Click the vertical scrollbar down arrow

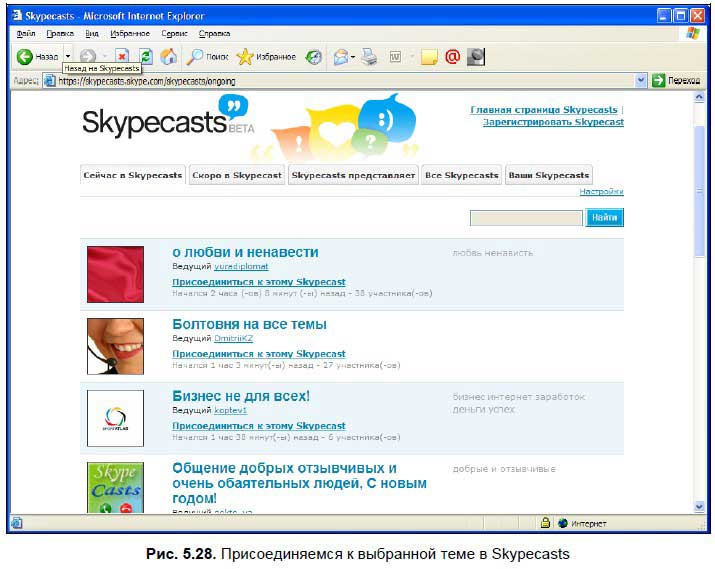(700, 507)
